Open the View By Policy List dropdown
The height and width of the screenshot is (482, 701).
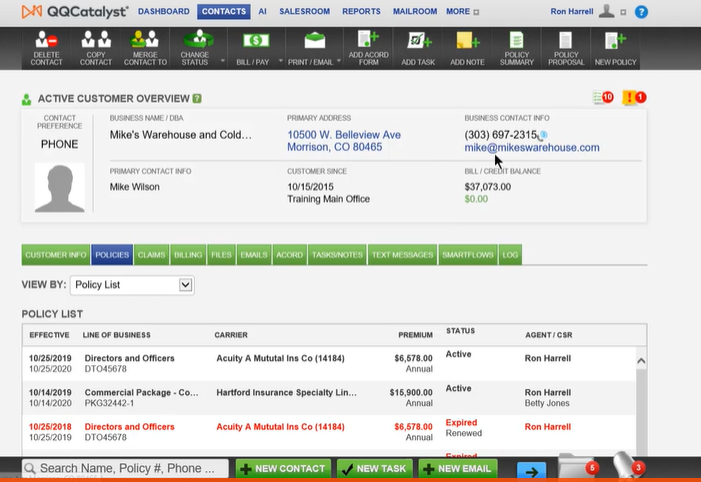pos(185,285)
